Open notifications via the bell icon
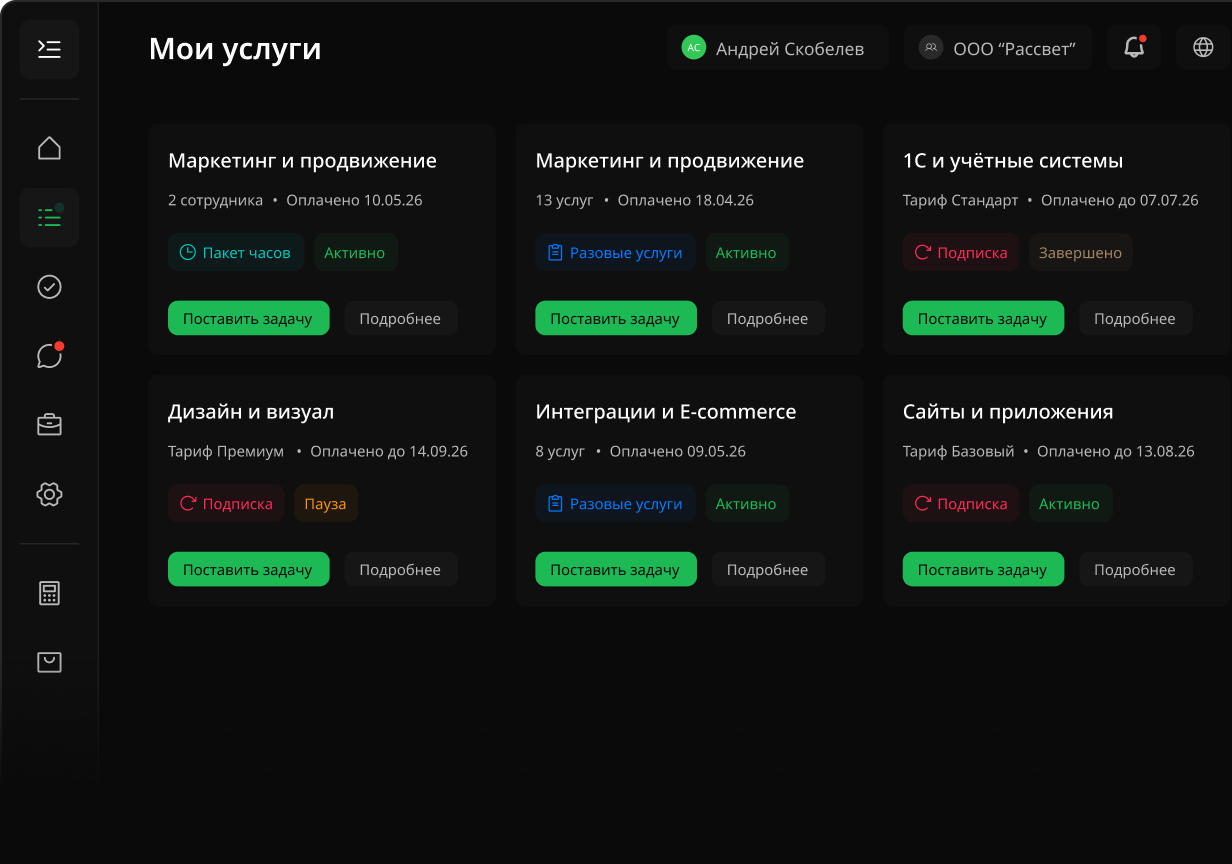The height and width of the screenshot is (864, 1232). pyautogui.click(x=1133, y=47)
